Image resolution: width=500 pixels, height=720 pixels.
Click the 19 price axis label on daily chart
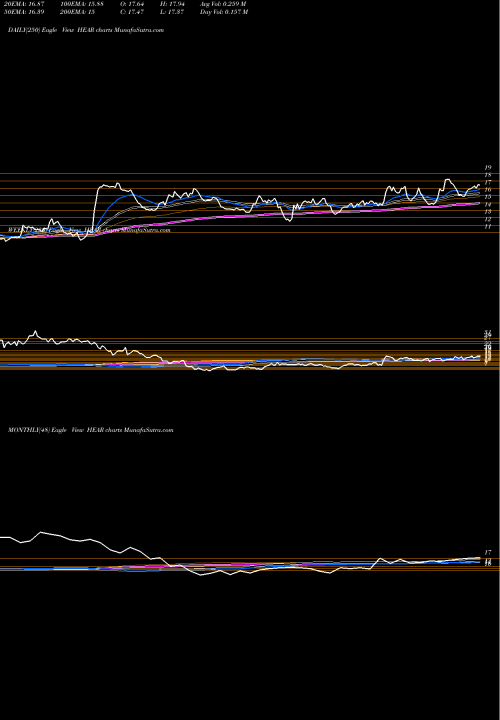pyautogui.click(x=488, y=168)
